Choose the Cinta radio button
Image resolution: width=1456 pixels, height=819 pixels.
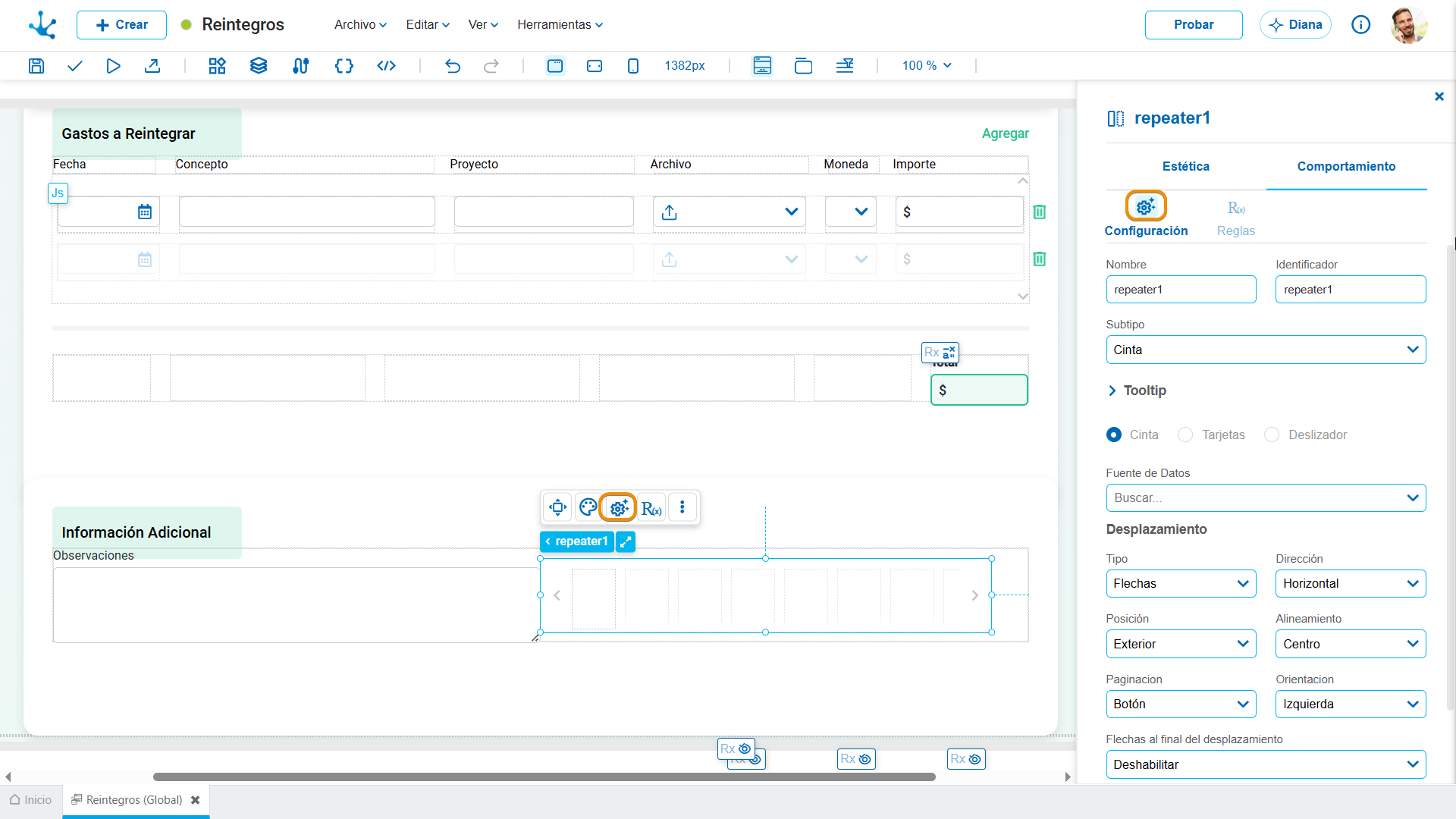click(x=1114, y=435)
